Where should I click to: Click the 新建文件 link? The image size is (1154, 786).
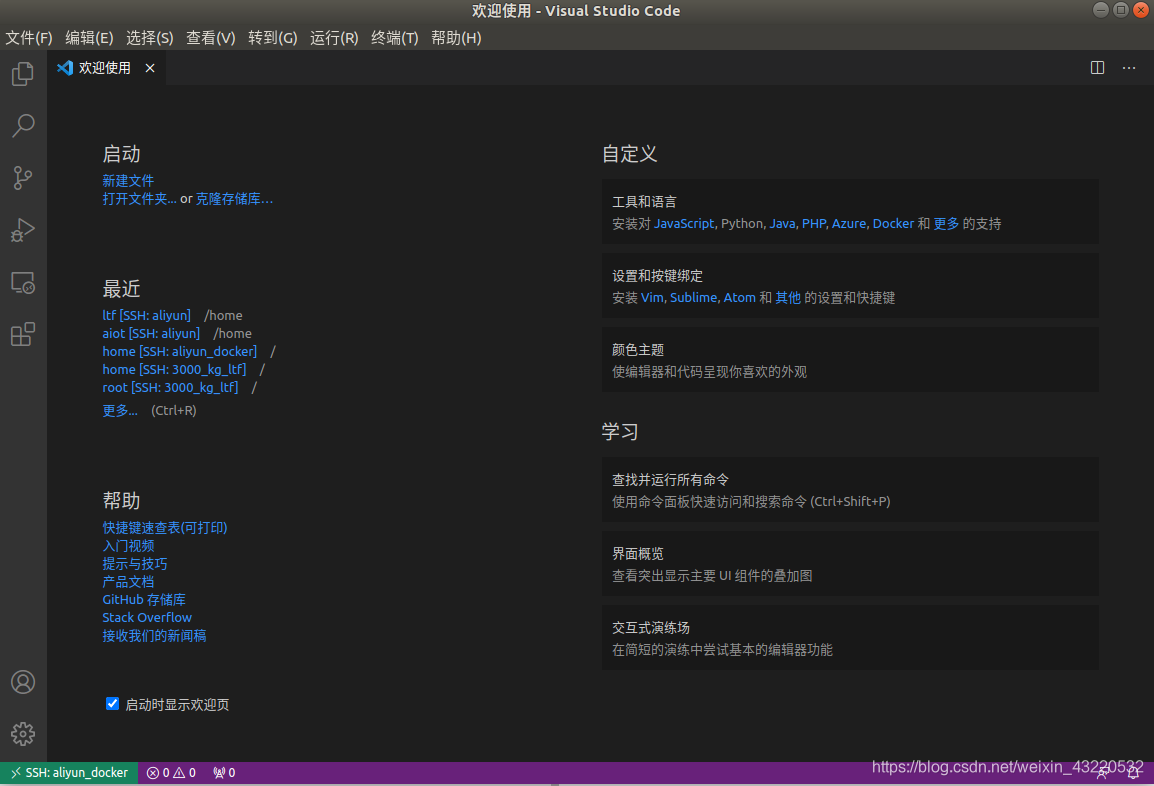(128, 180)
